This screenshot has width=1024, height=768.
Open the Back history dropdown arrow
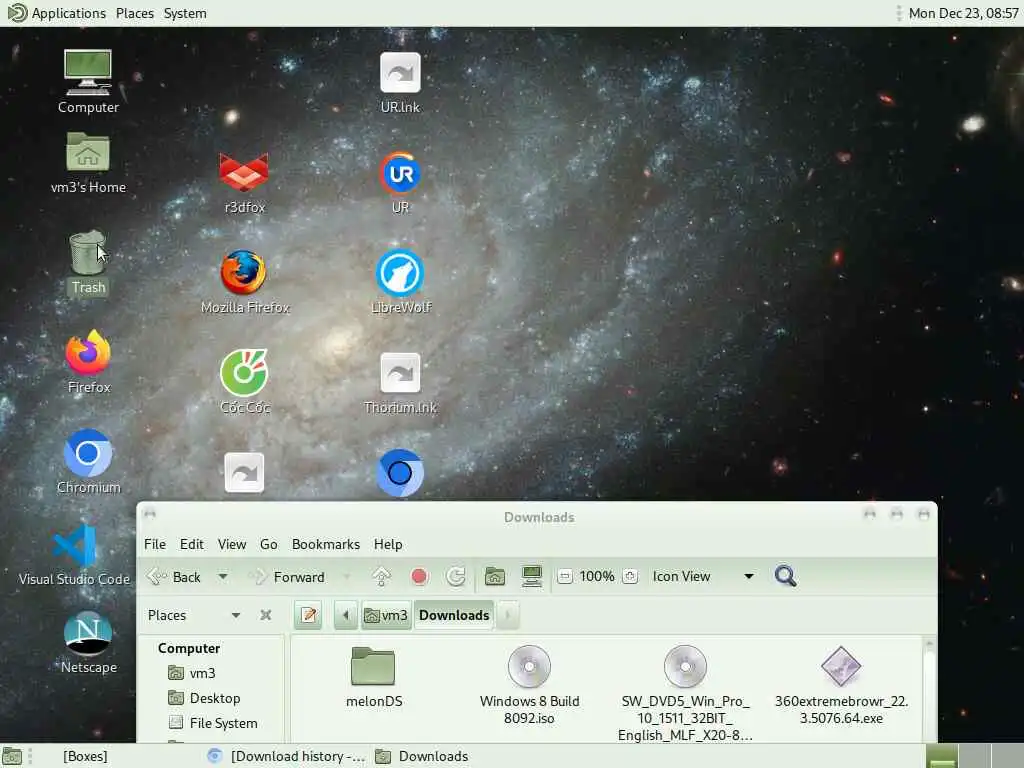click(x=223, y=577)
